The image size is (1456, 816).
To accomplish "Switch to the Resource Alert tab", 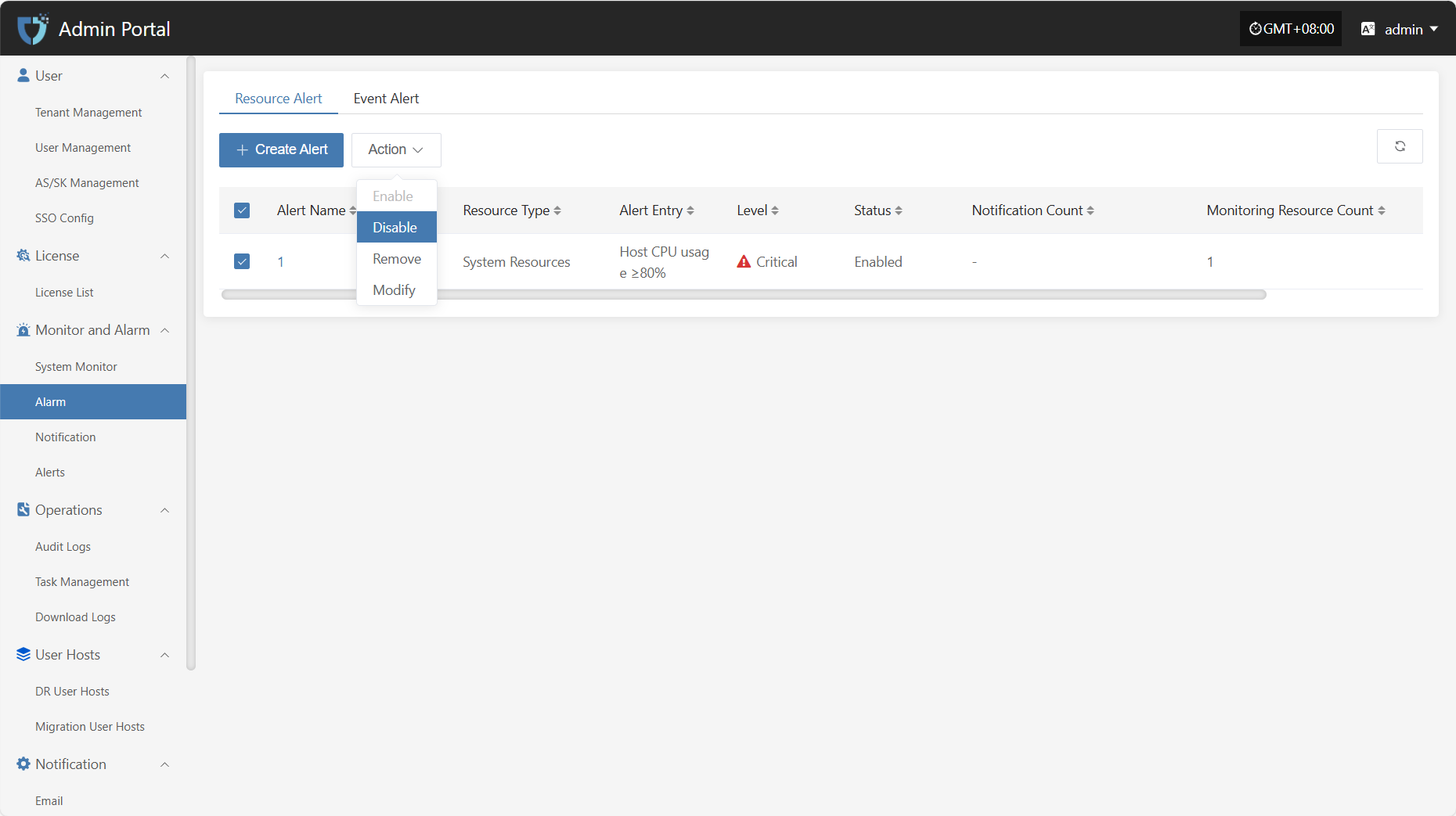I will [279, 99].
